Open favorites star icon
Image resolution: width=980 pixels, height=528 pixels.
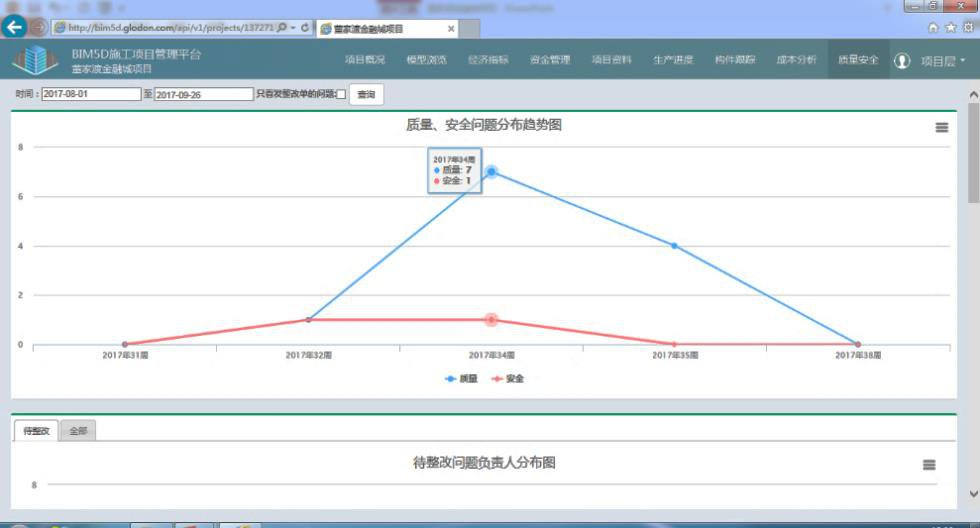point(951,27)
